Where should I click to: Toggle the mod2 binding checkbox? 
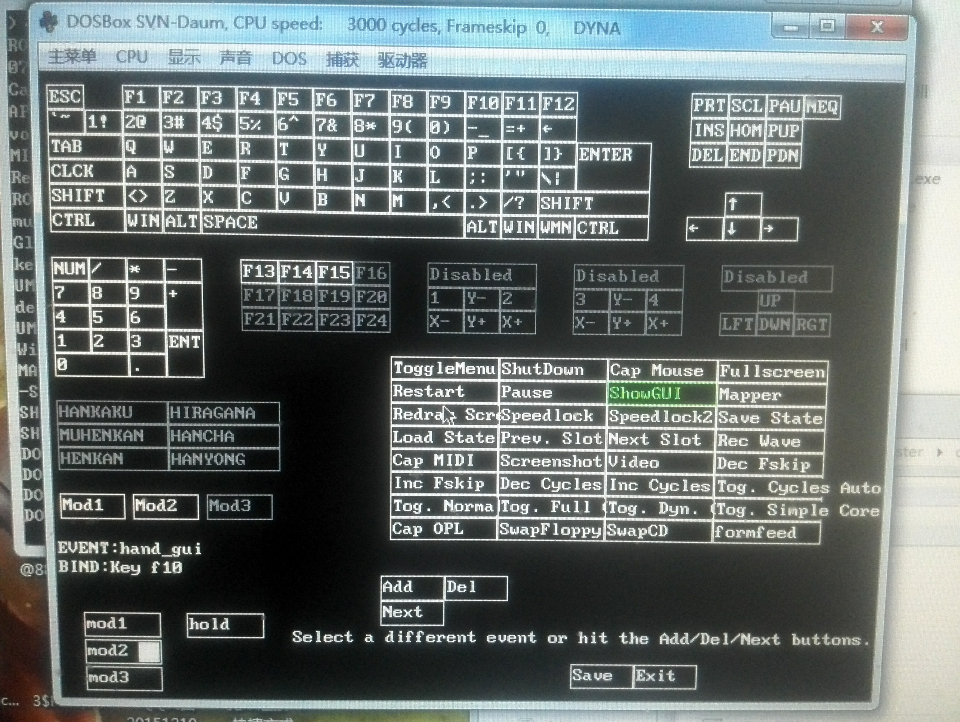[x=123, y=651]
